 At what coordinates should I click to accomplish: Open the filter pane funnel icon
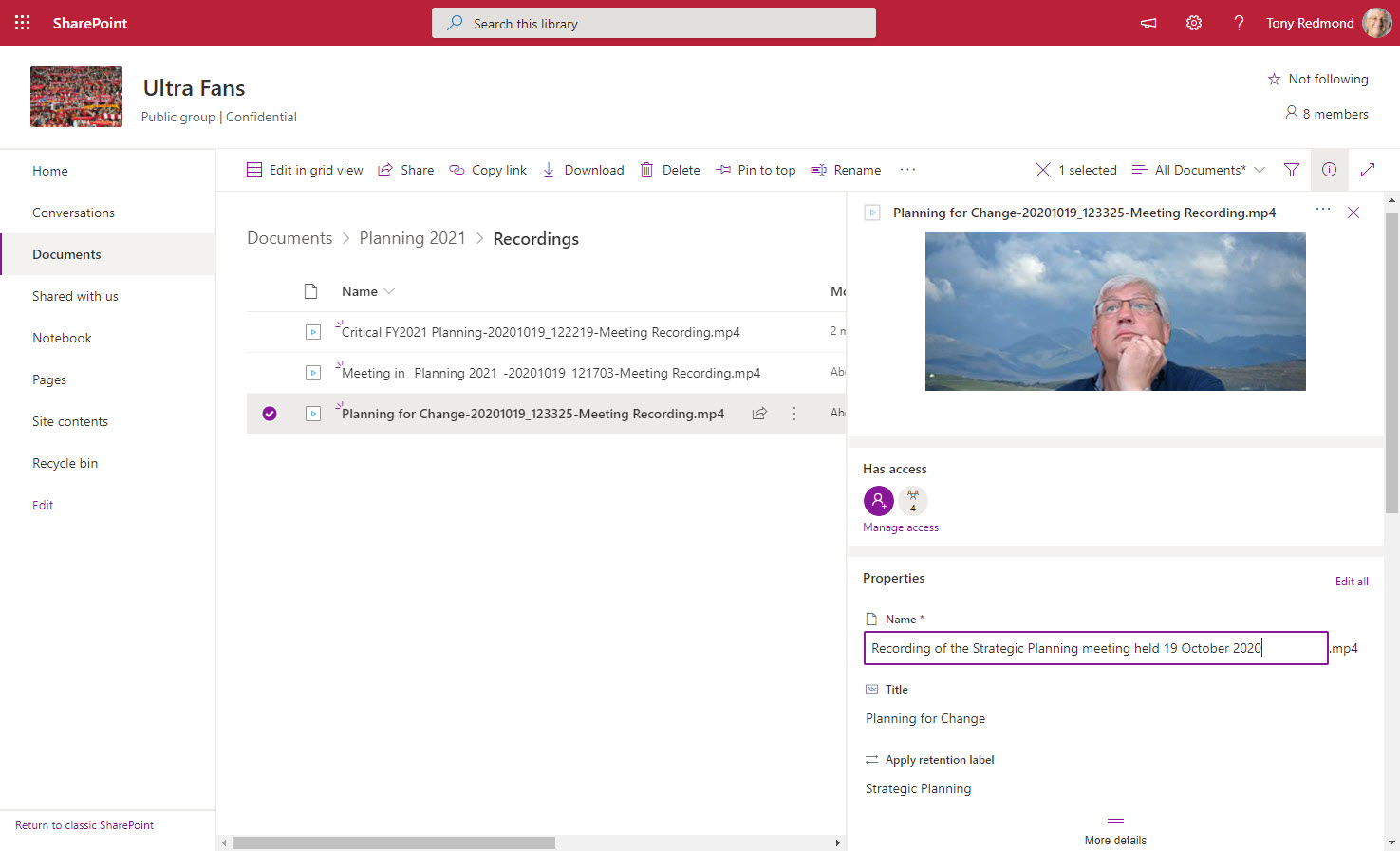tap(1292, 170)
